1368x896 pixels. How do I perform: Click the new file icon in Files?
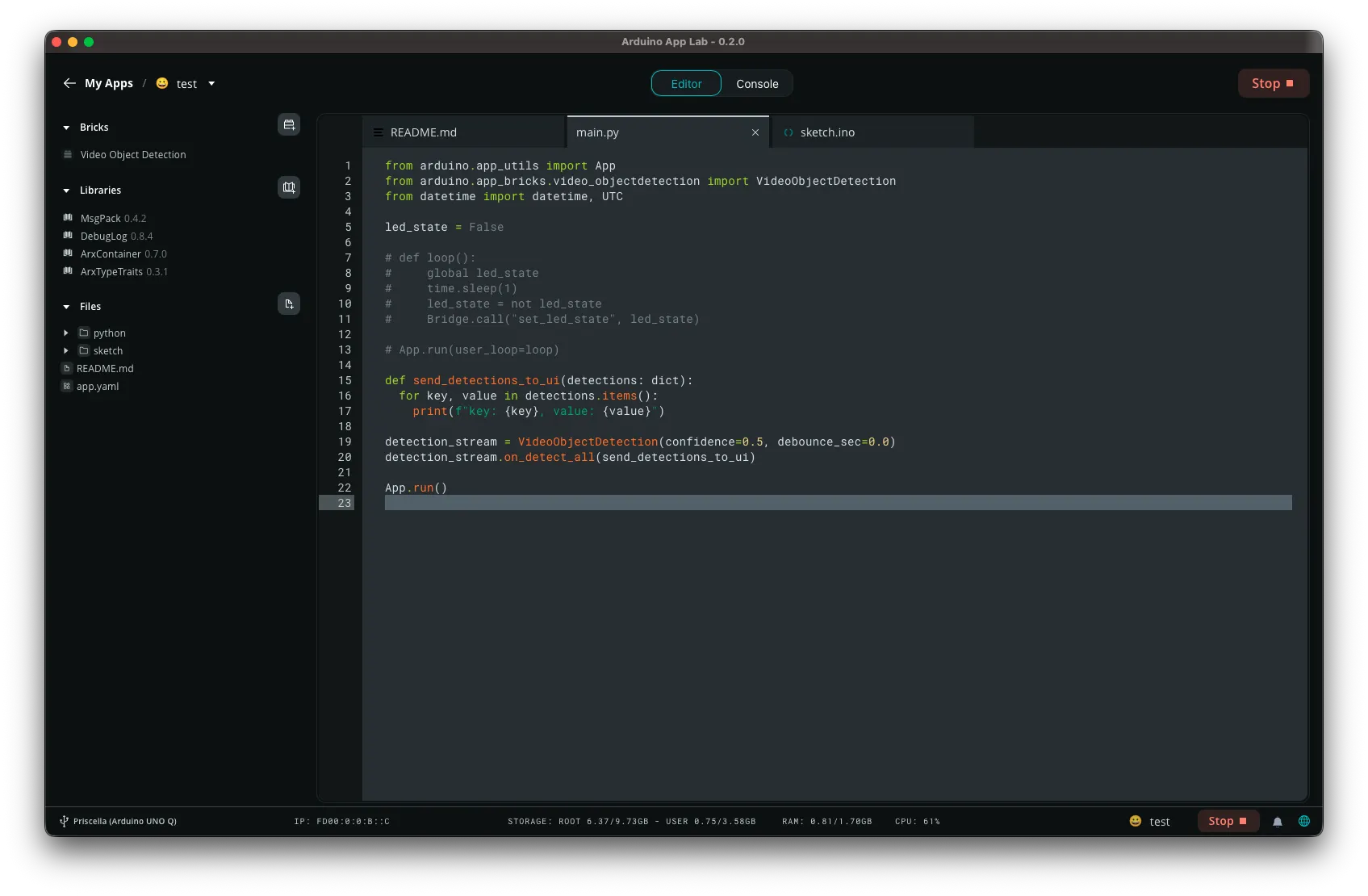click(289, 304)
